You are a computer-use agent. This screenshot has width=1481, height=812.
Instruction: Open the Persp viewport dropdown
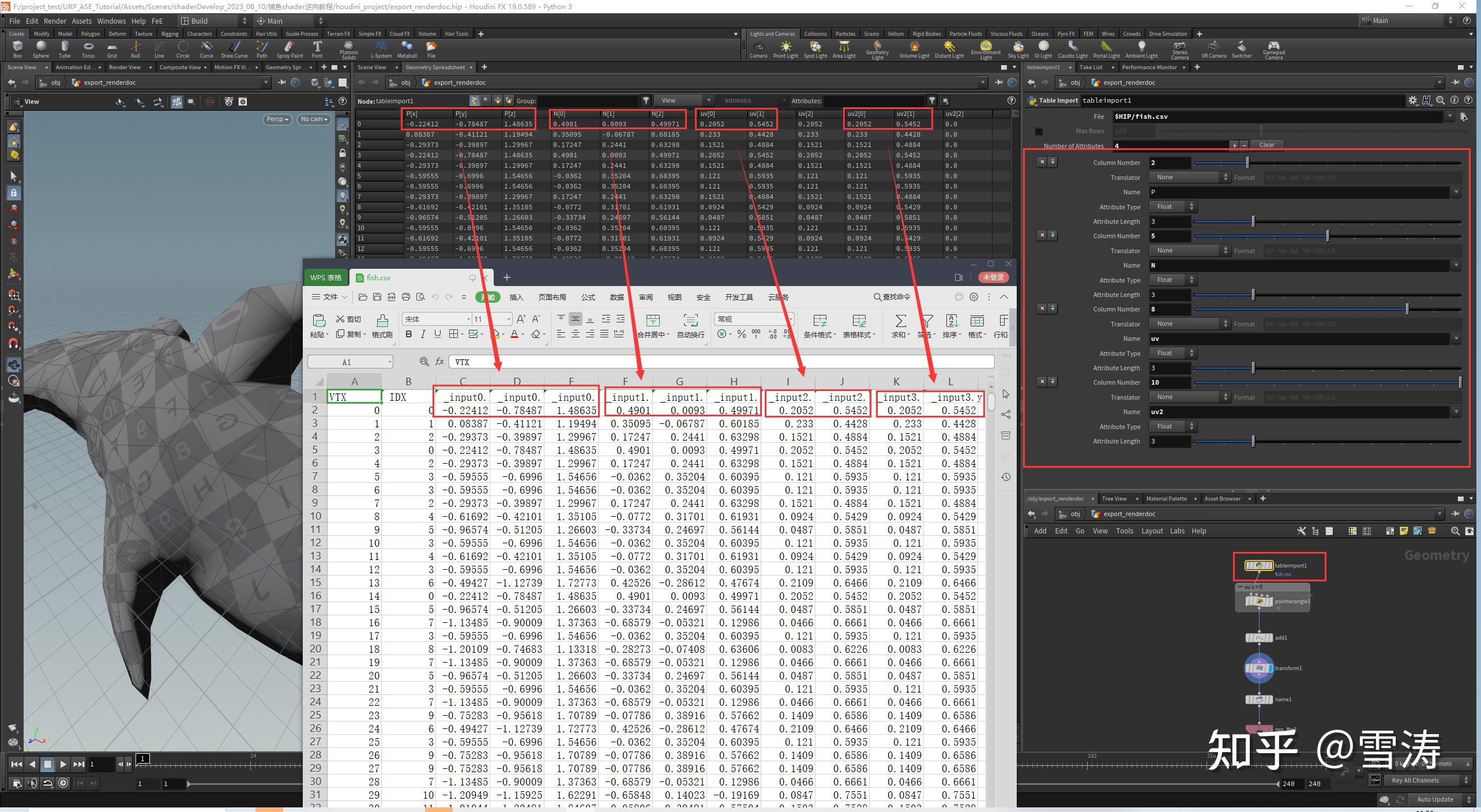[277, 119]
